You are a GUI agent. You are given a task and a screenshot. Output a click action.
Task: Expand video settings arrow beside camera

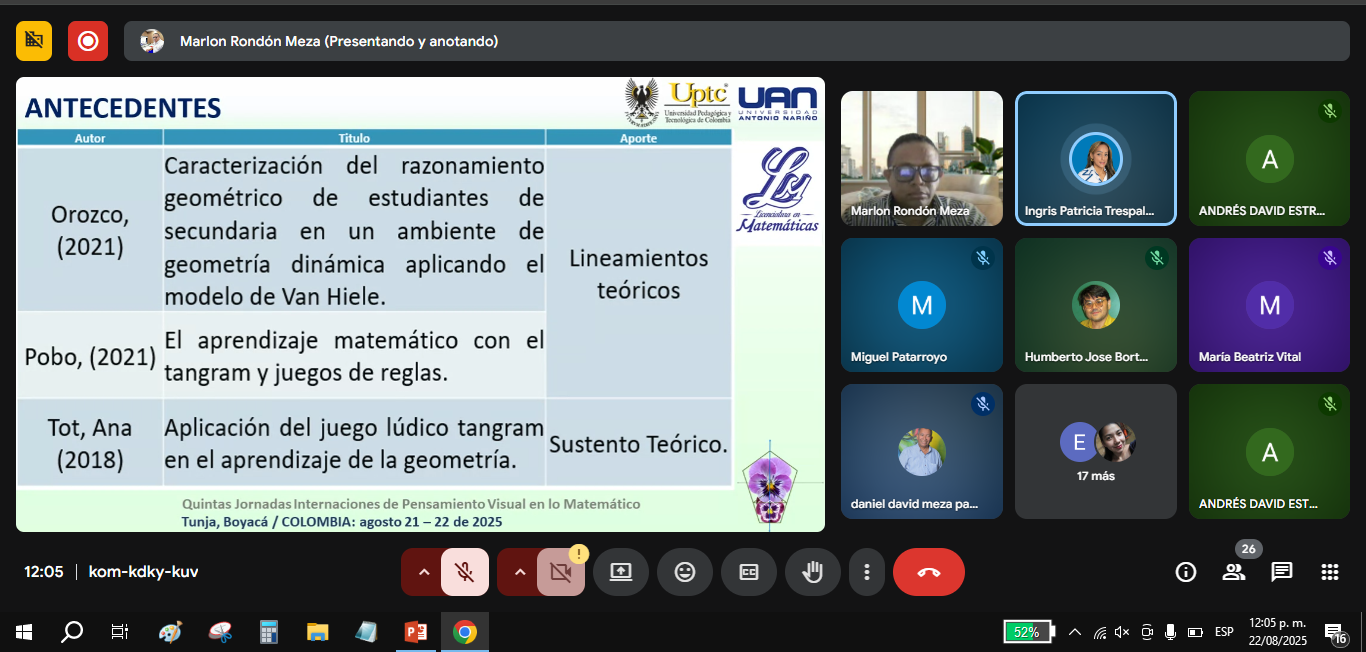(x=520, y=572)
